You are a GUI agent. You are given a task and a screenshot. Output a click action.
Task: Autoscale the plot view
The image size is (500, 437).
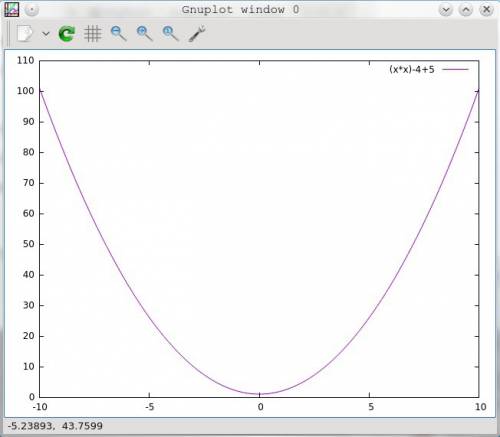170,34
